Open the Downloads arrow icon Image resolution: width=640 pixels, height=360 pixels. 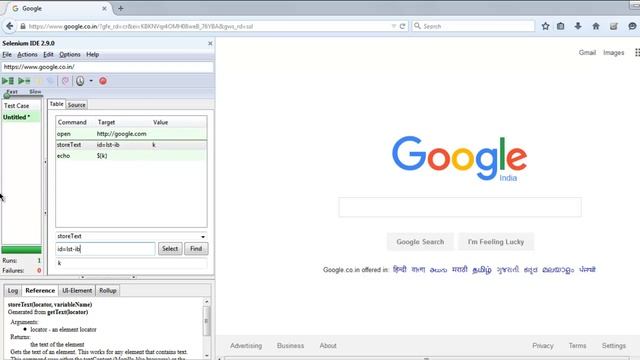[578, 26]
